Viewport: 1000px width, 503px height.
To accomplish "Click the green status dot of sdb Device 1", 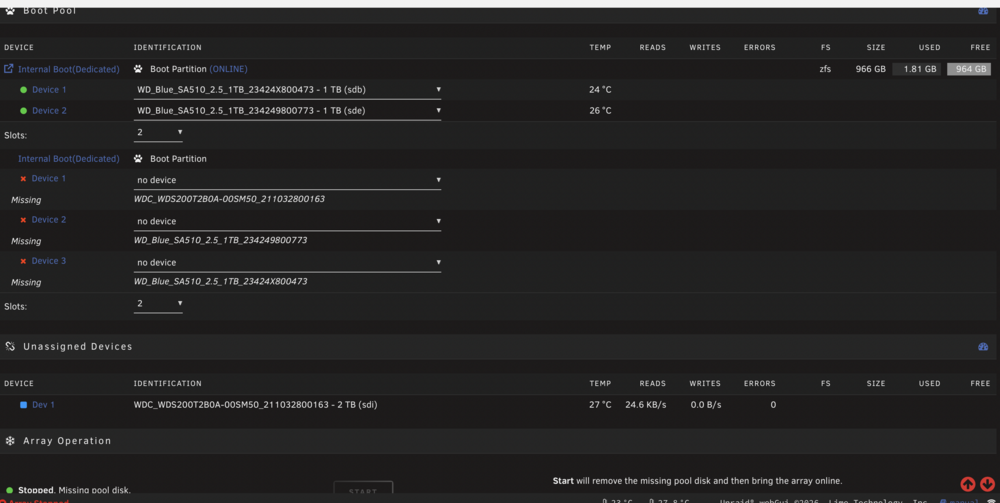I will tap(24, 90).
